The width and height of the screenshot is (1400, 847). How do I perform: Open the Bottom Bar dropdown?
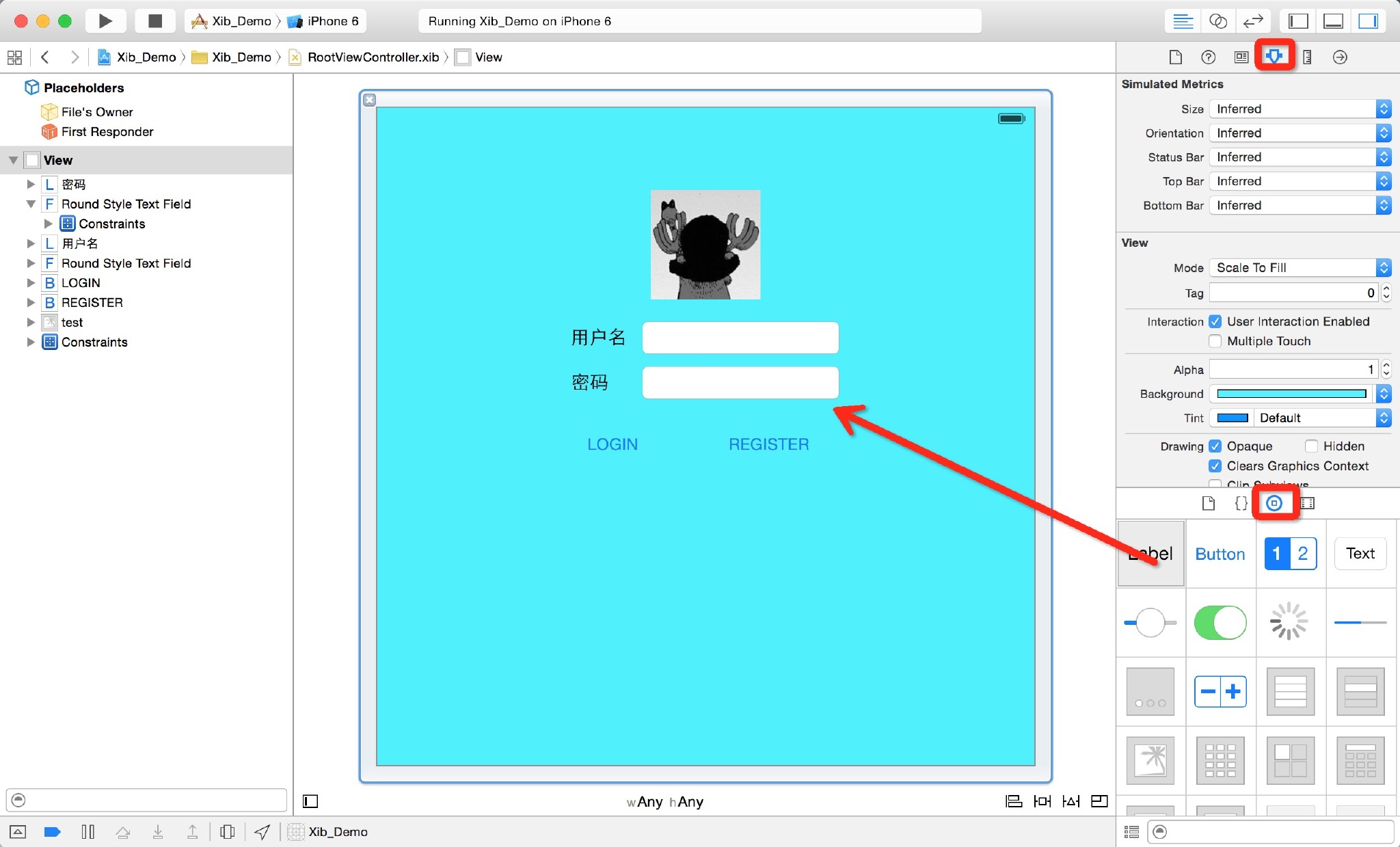[x=1300, y=205]
